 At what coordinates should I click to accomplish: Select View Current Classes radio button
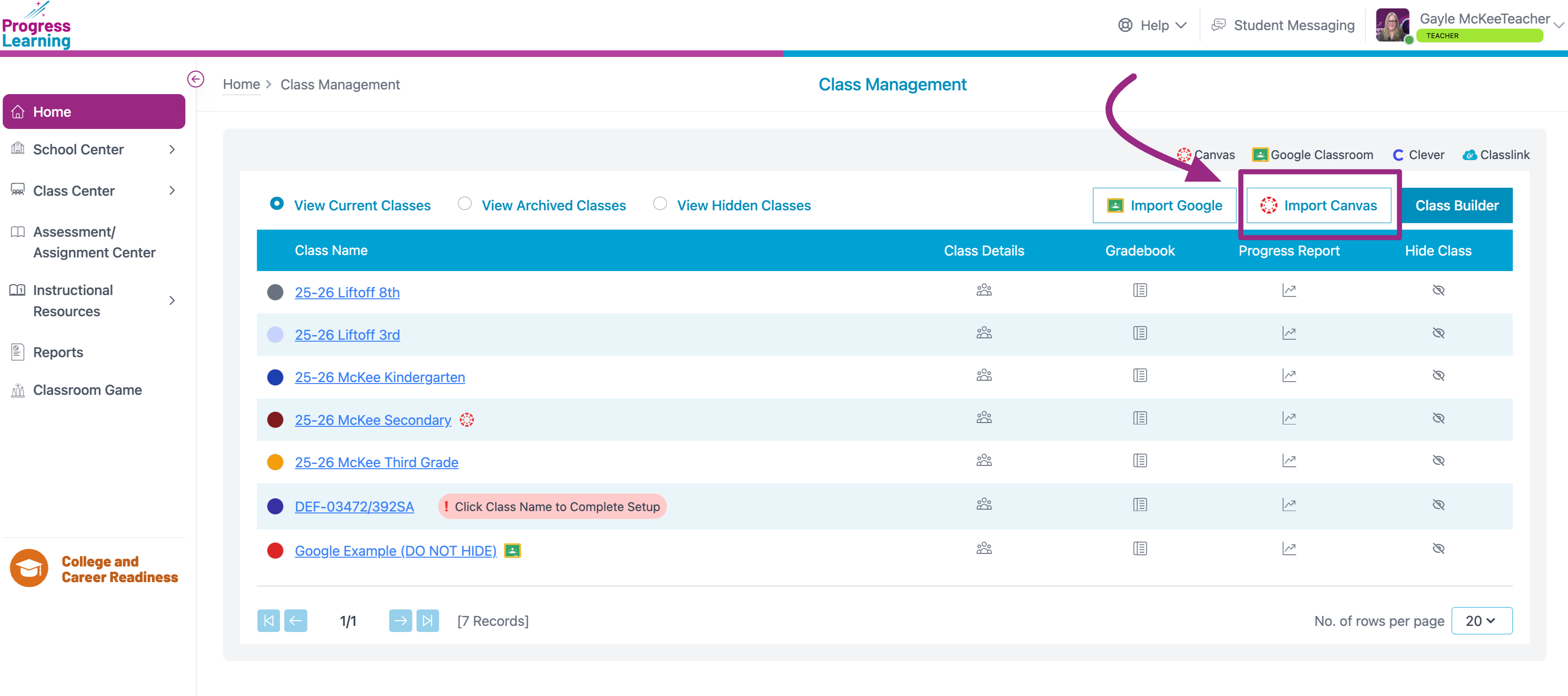coord(276,203)
